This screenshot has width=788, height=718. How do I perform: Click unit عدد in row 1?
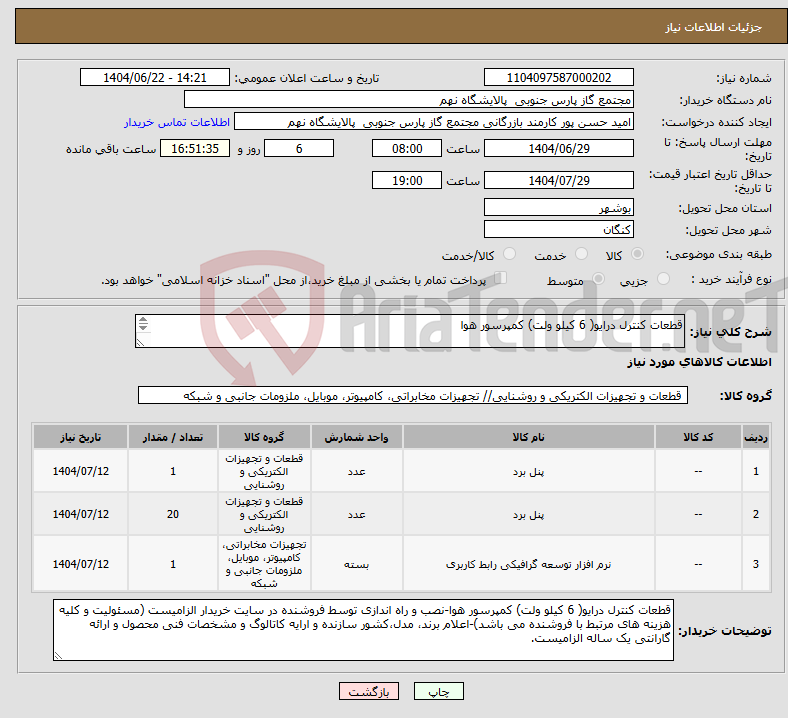pos(356,471)
